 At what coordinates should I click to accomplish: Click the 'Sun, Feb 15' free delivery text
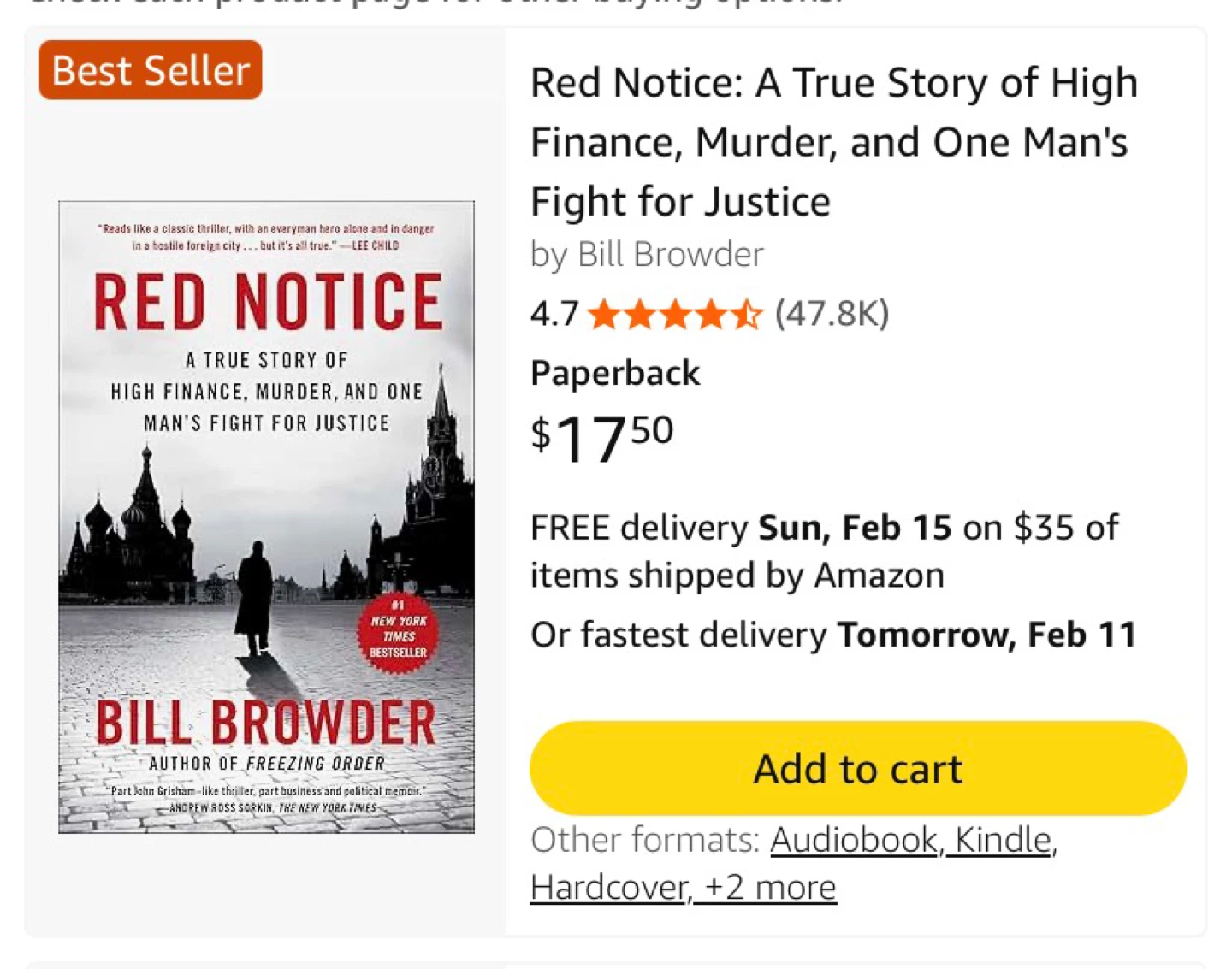click(x=855, y=528)
